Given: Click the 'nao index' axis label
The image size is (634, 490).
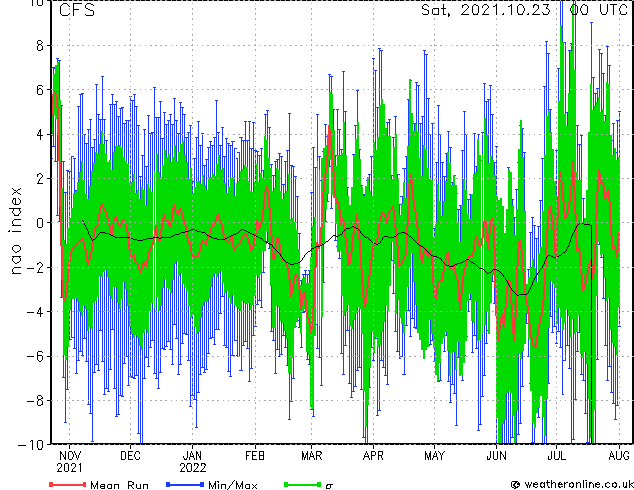Looking at the screenshot, I should pyautogui.click(x=15, y=231).
